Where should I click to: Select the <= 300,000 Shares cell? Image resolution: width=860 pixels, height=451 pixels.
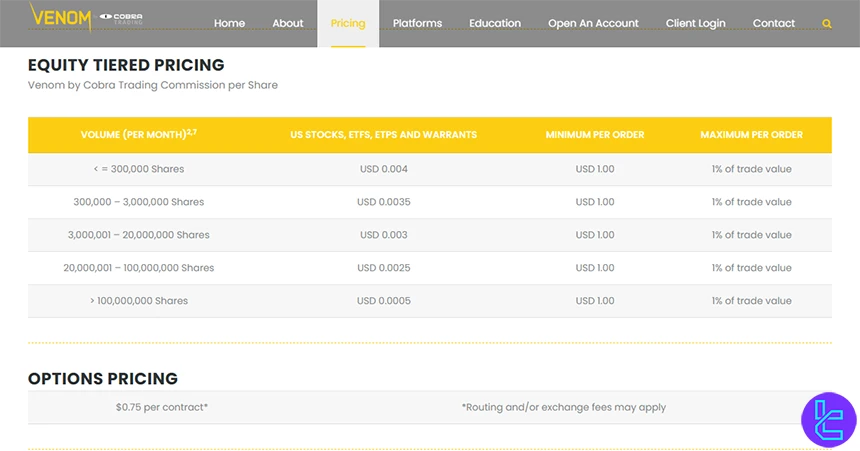(x=139, y=169)
